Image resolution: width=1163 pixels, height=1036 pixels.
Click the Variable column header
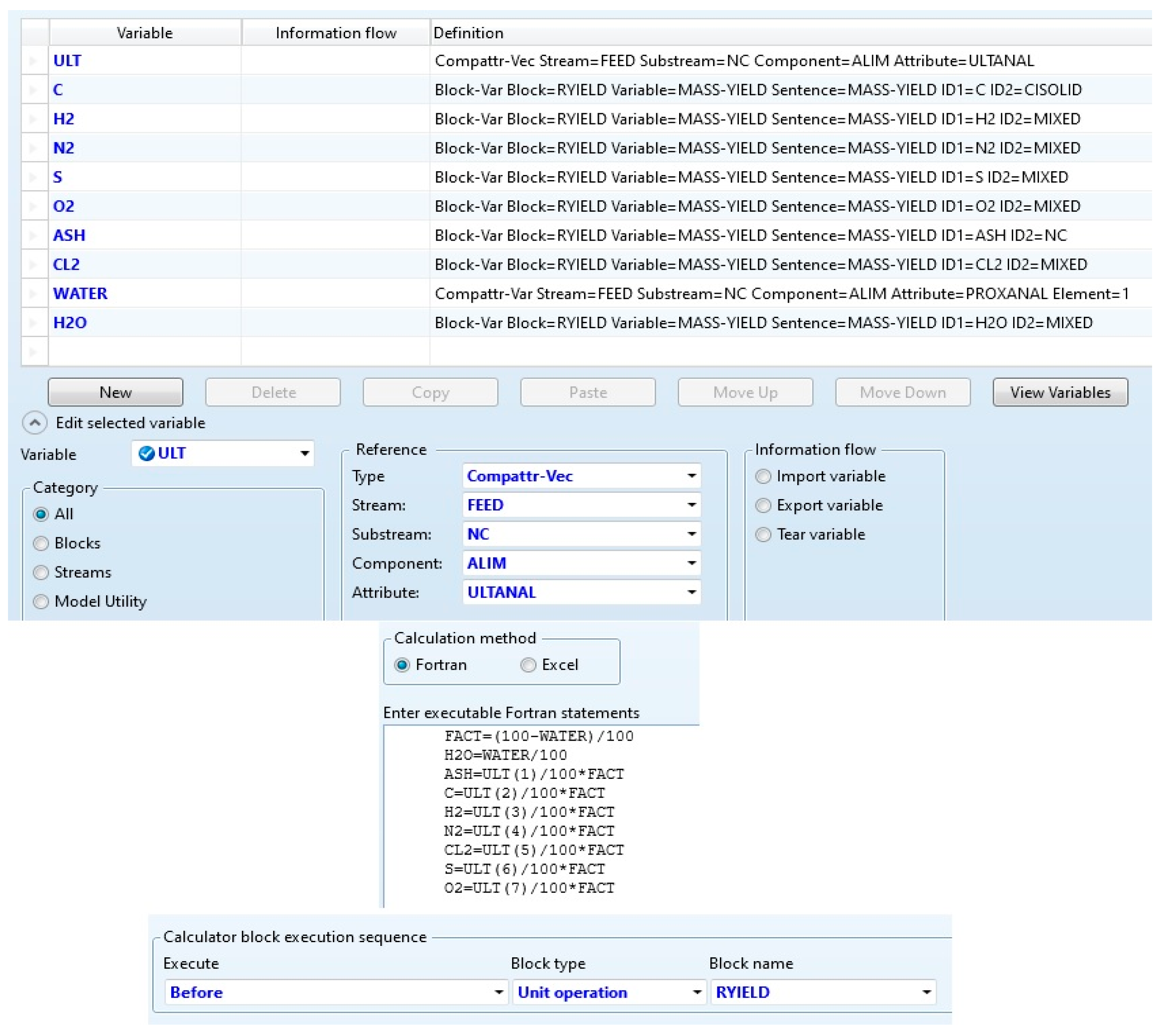[145, 33]
